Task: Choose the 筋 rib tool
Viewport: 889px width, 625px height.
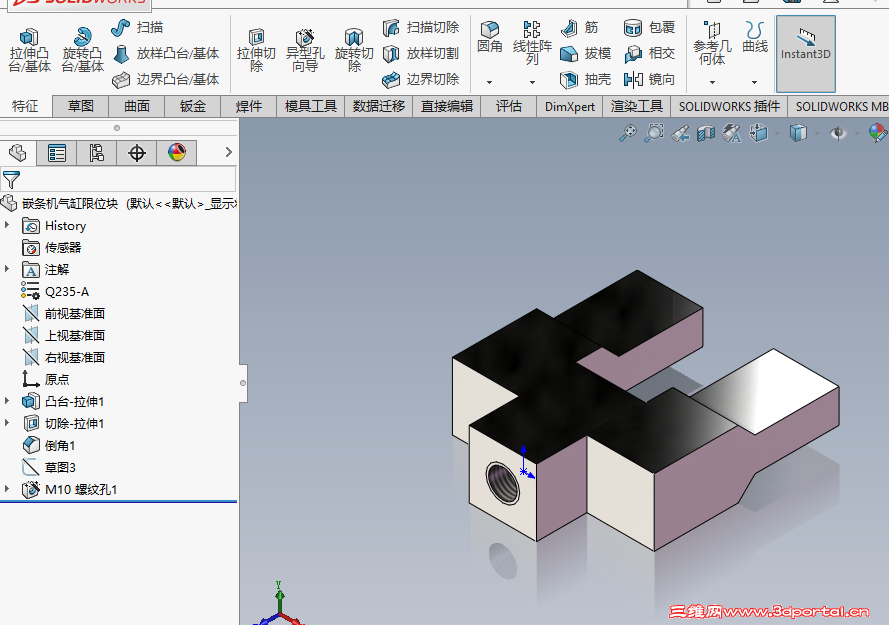Action: pyautogui.click(x=579, y=27)
